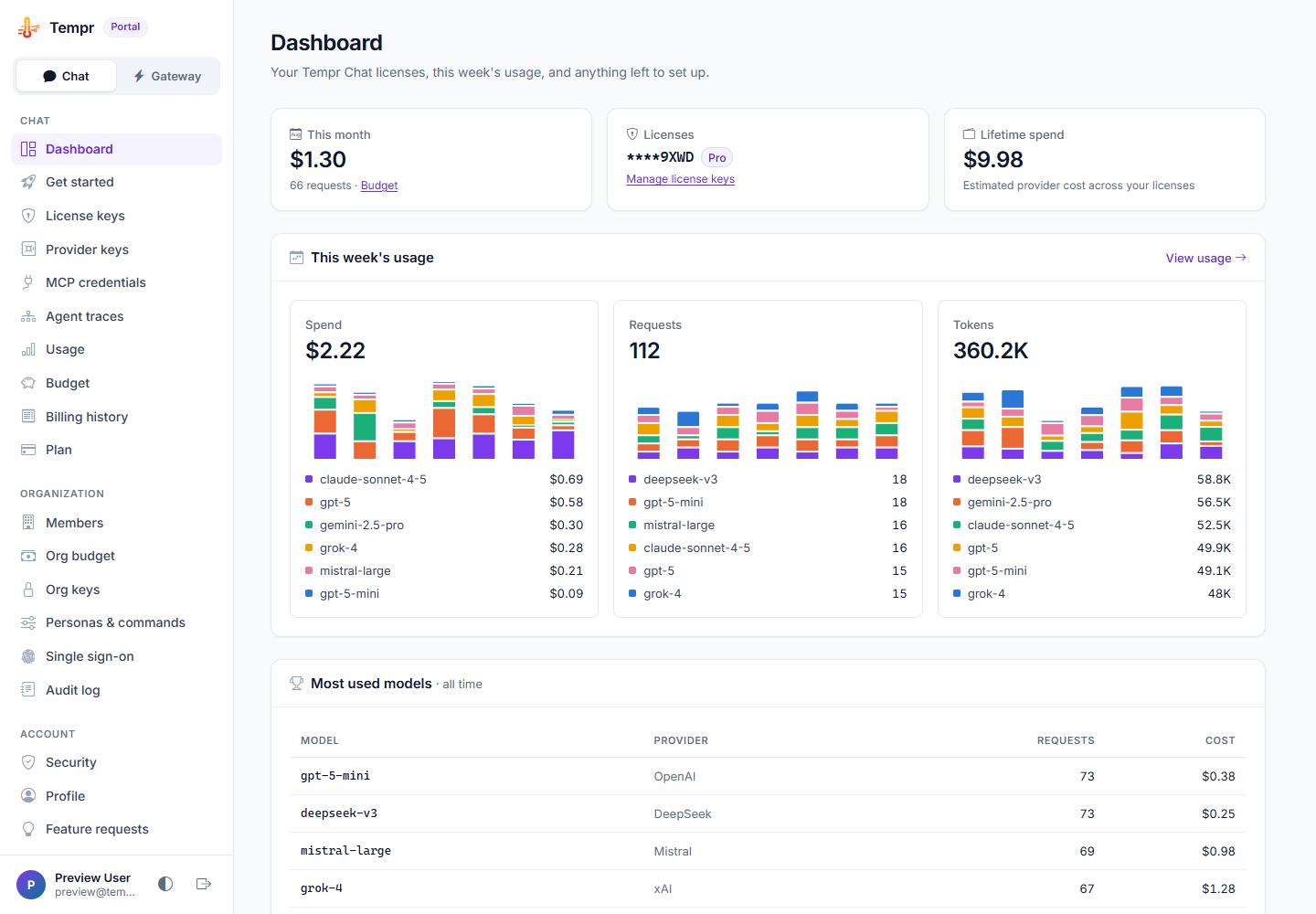Click the Provider keys icon
The width and height of the screenshot is (1316, 914).
click(28, 250)
